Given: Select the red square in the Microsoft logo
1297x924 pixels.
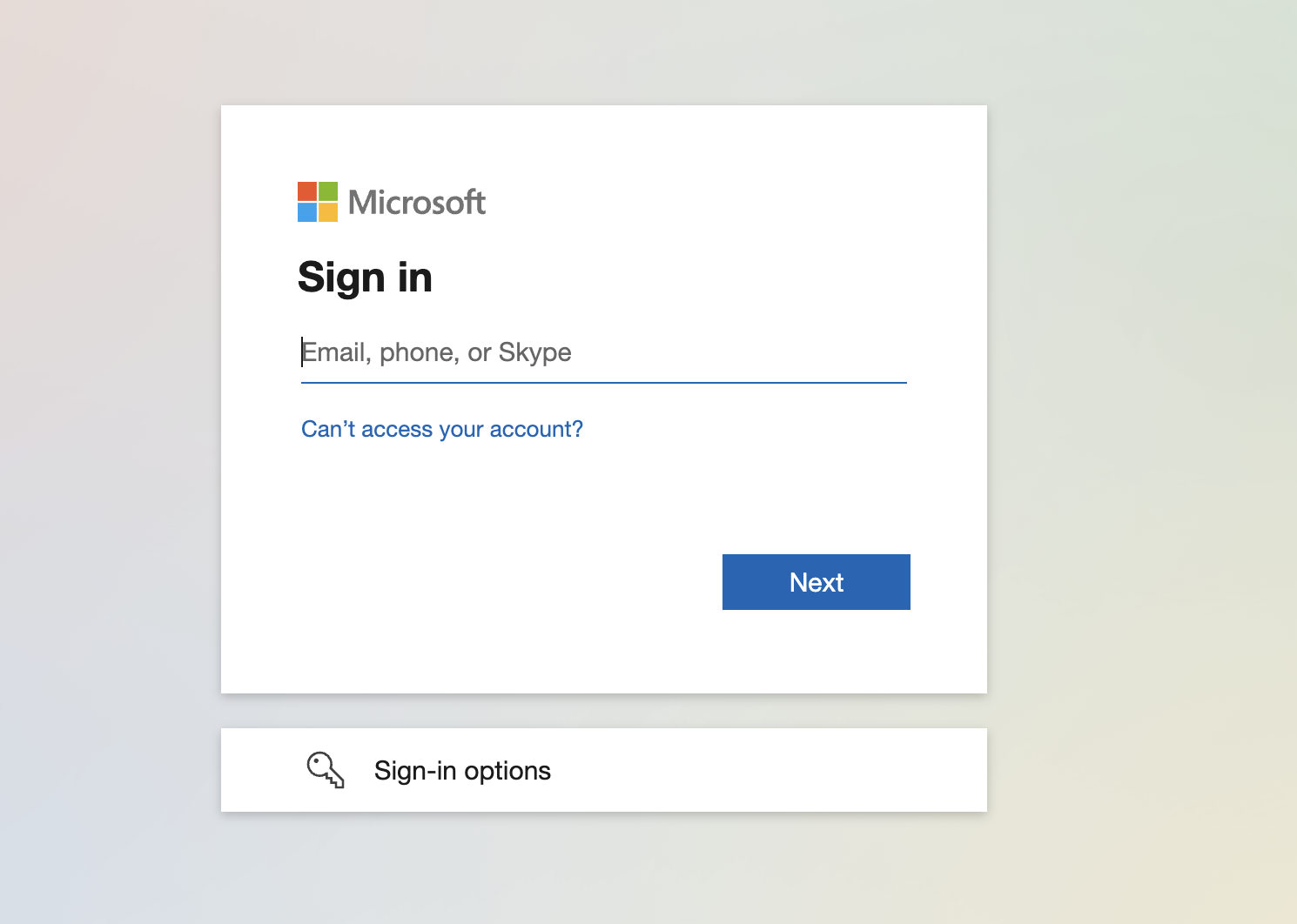Looking at the screenshot, I should (308, 191).
